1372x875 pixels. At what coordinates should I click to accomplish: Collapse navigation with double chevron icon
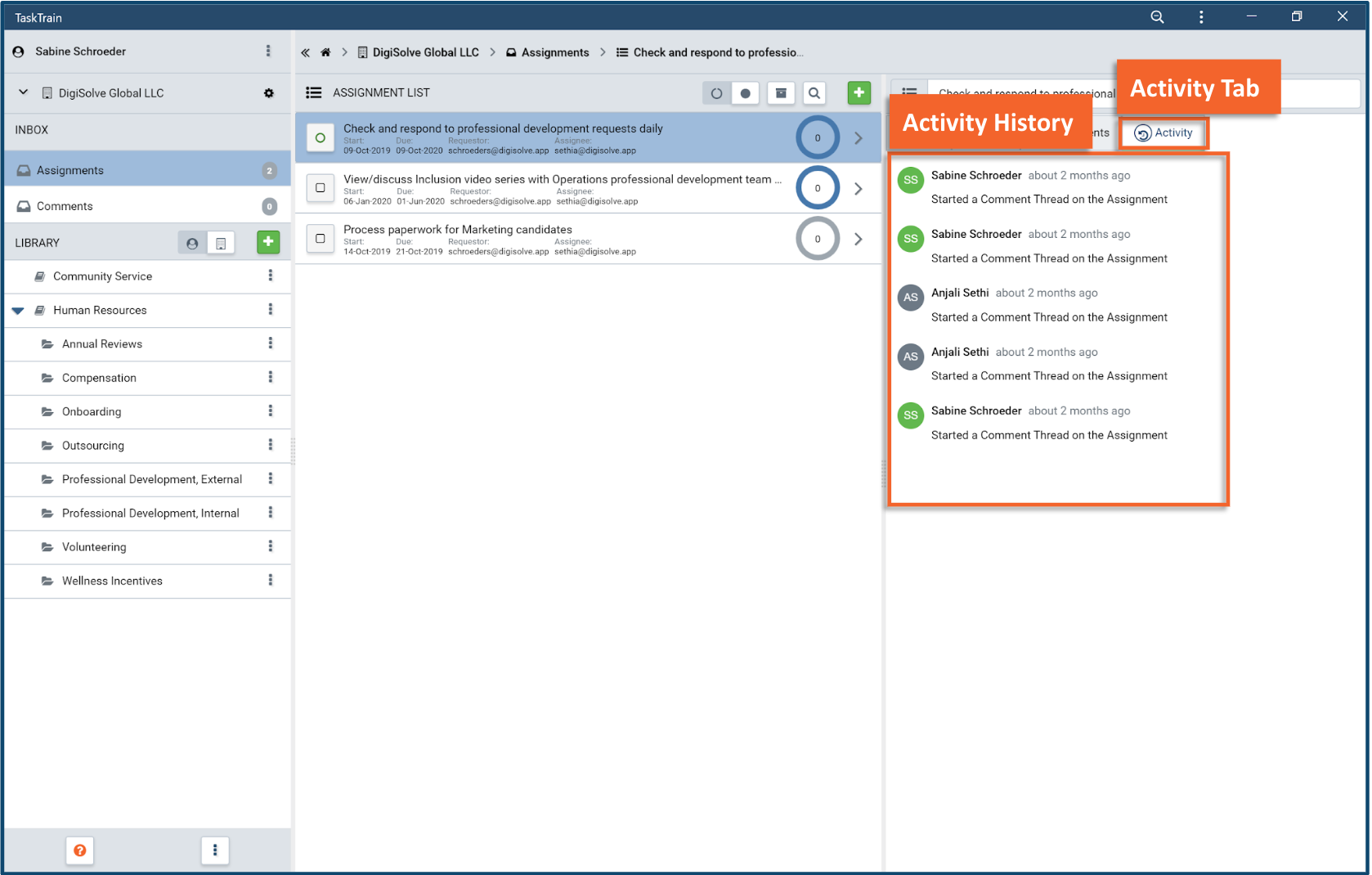click(305, 52)
